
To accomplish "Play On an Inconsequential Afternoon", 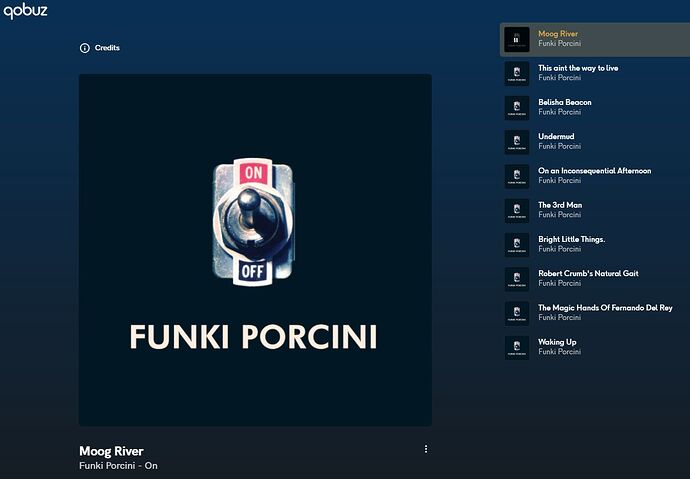I will click(595, 171).
